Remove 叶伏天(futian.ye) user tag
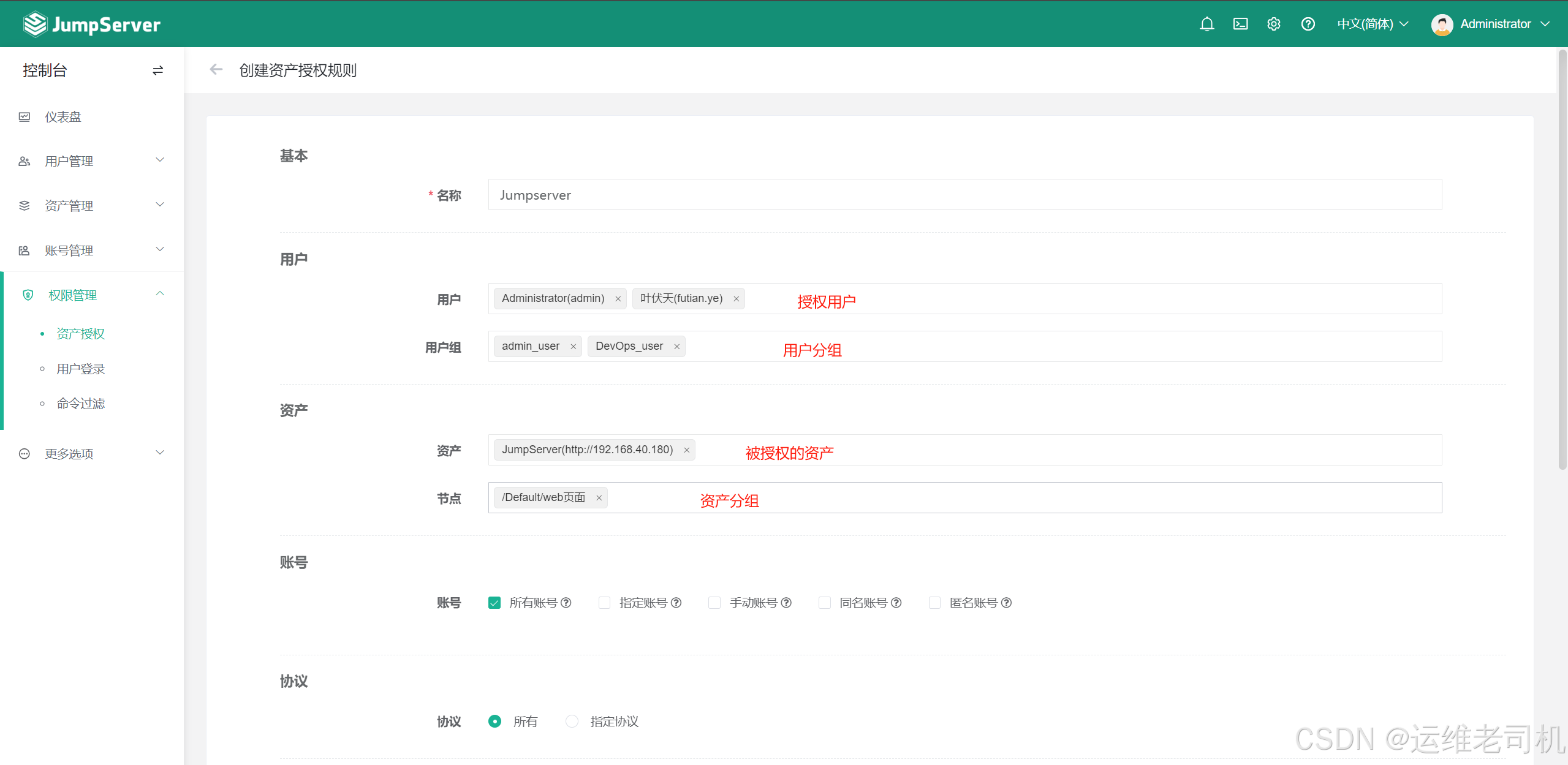Screen dimensions: 1568x765 pos(736,299)
